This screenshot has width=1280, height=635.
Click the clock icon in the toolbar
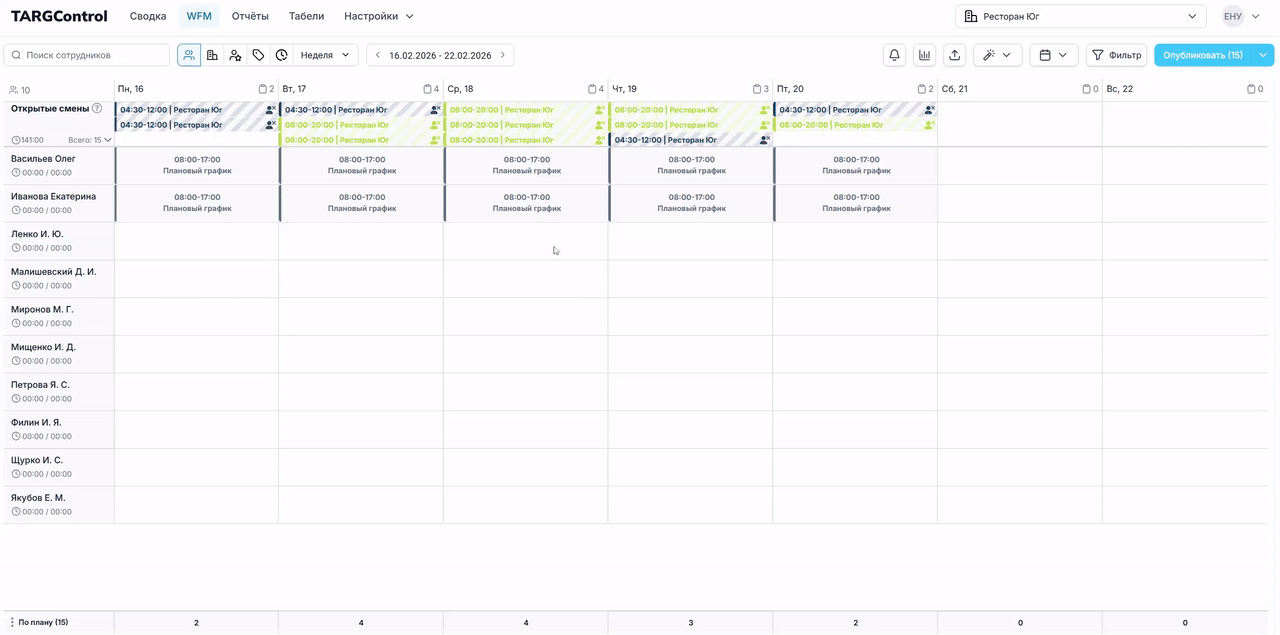[x=281, y=55]
